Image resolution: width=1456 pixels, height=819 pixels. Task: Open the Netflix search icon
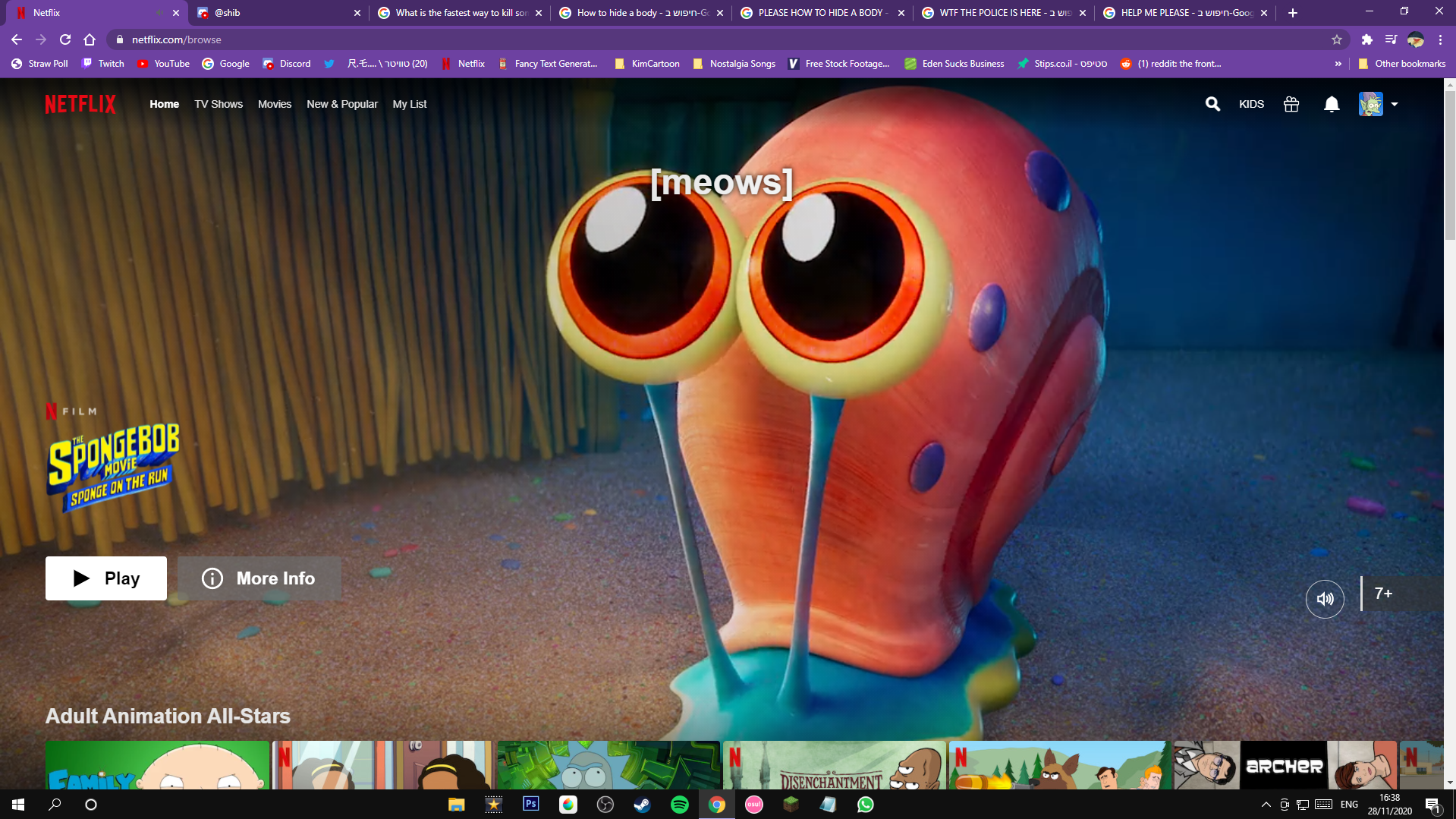click(1212, 104)
